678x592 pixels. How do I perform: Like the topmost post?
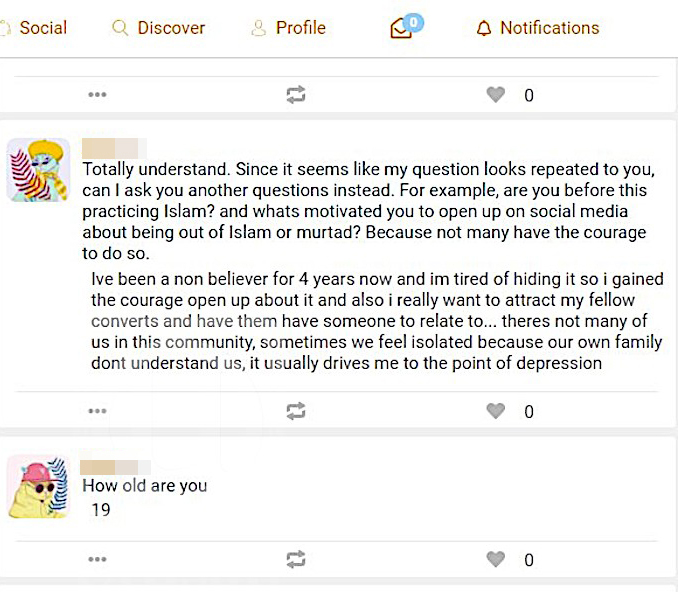495,95
